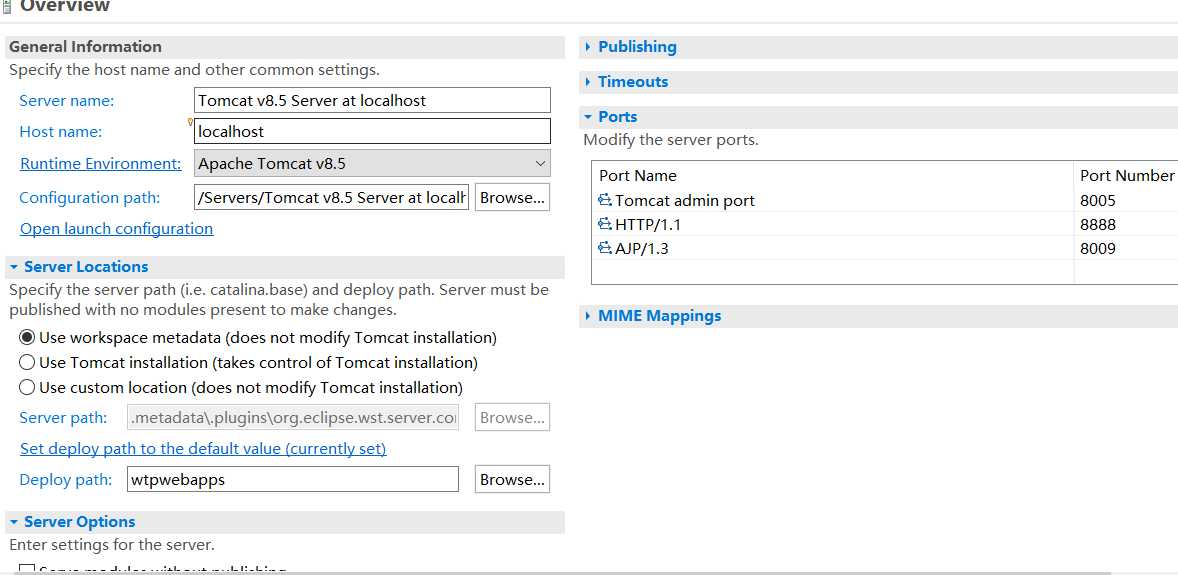Open the Runtime Environment dropdown
The width and height of the screenshot is (1178, 575).
click(372, 163)
